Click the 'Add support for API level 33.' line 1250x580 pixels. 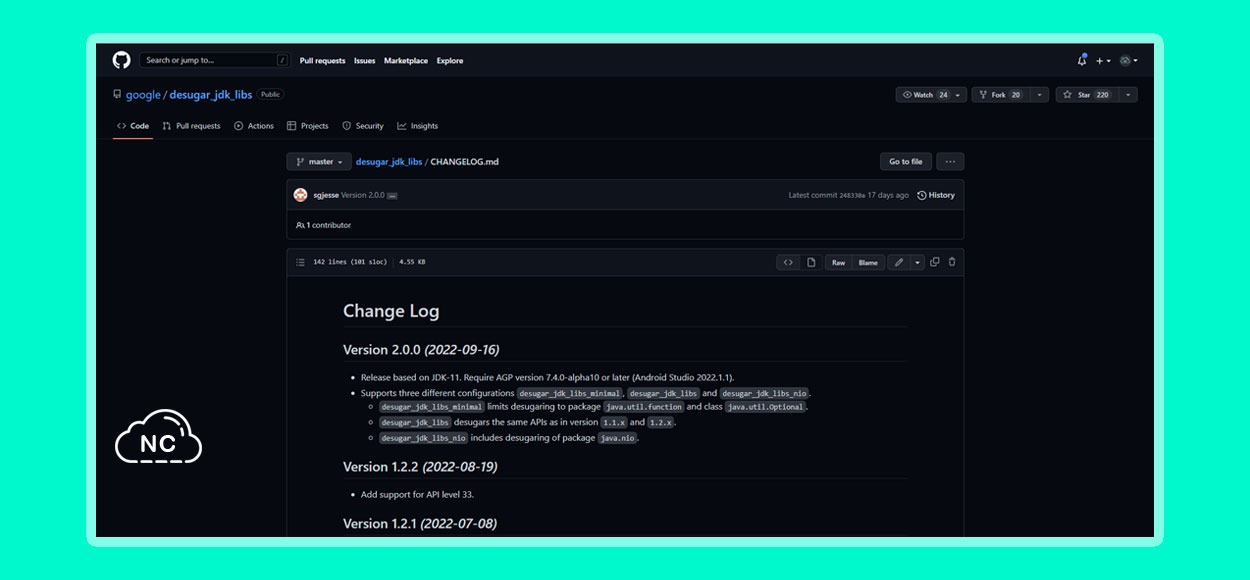pyautogui.click(x=416, y=495)
